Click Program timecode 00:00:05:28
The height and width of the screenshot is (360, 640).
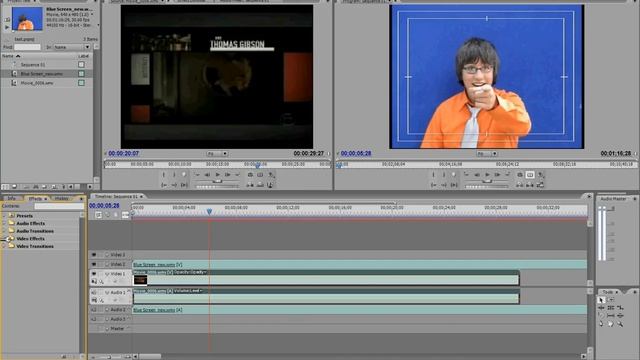tap(356, 153)
